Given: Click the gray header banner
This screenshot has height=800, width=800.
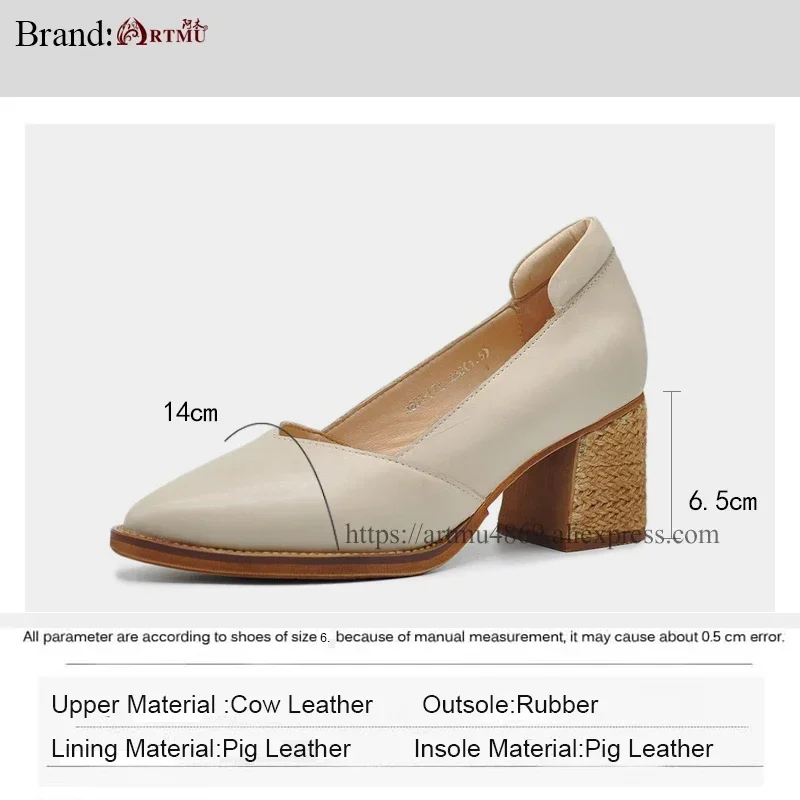Looking at the screenshot, I should [400, 48].
